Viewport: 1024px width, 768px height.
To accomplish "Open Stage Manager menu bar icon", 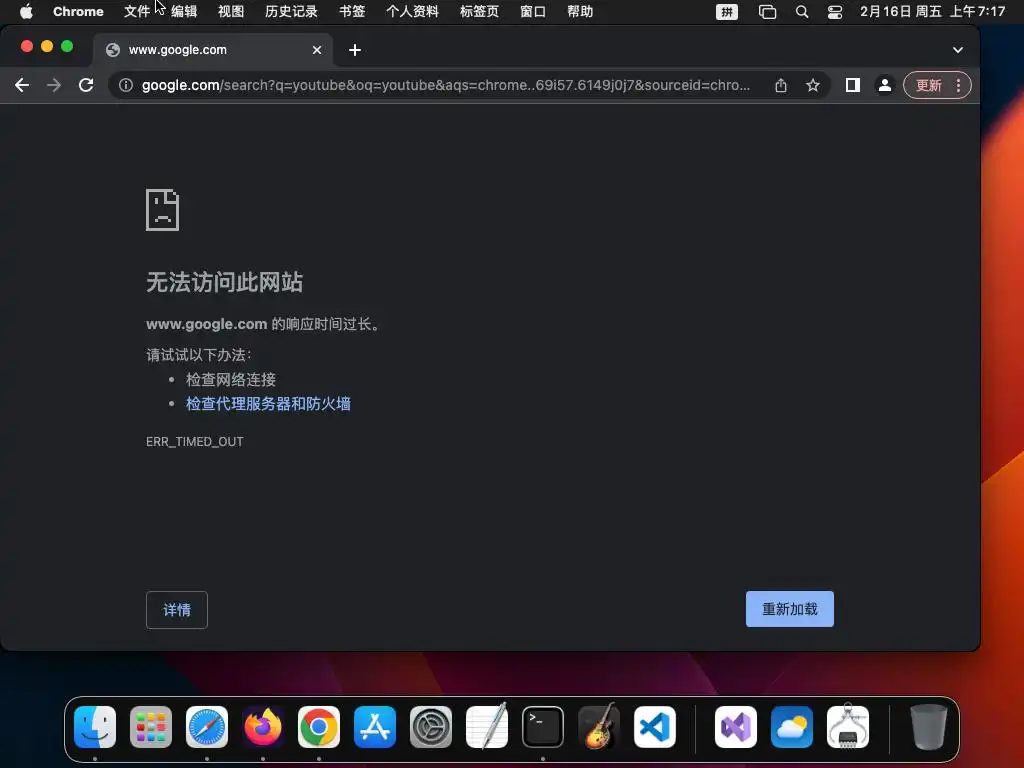I will coord(767,12).
